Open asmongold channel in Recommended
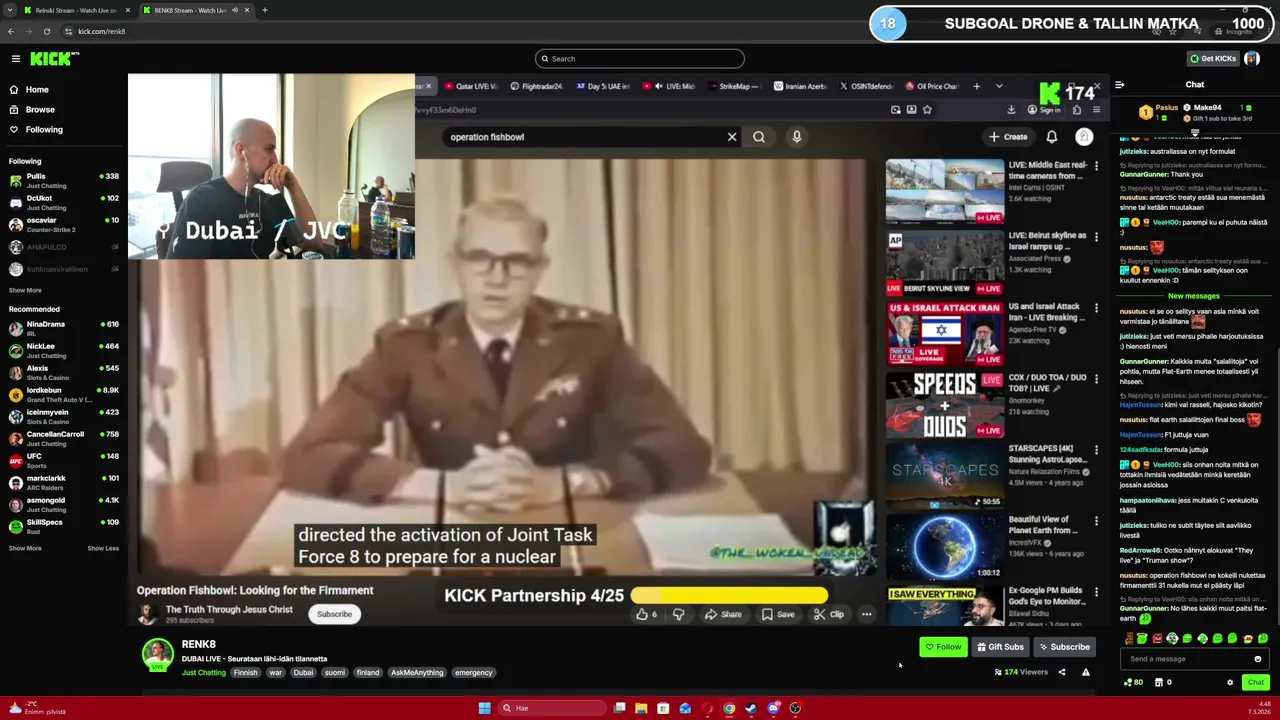Screen dimensions: 1280x720 (64, 504)
